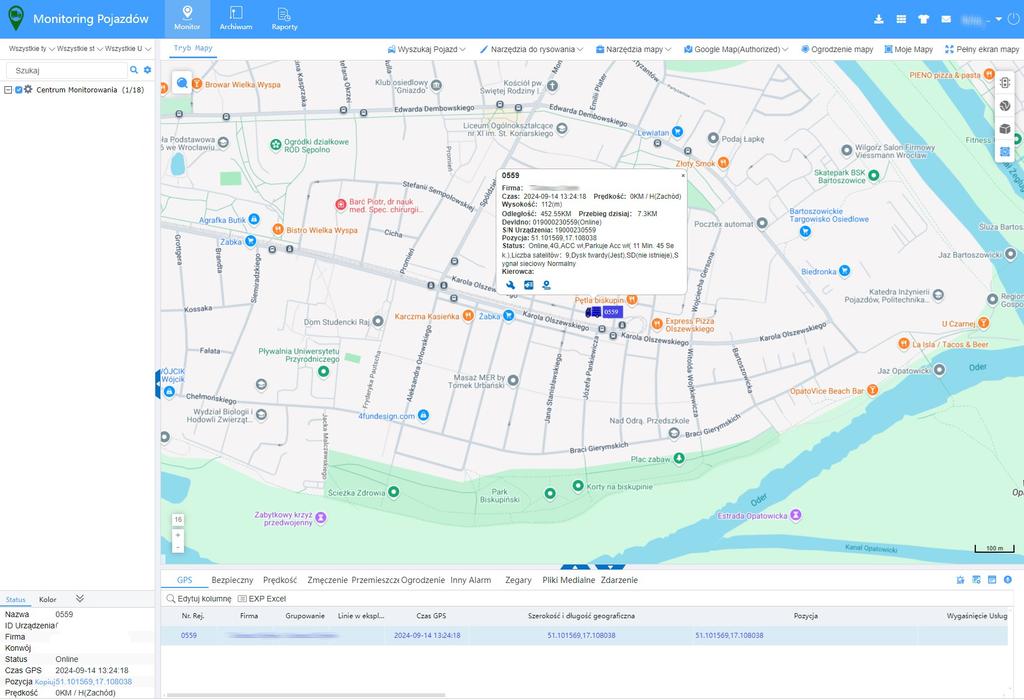Open the t-shirt skin theme icon
Image resolution: width=1024 pixels, height=700 pixels.
coord(923,19)
